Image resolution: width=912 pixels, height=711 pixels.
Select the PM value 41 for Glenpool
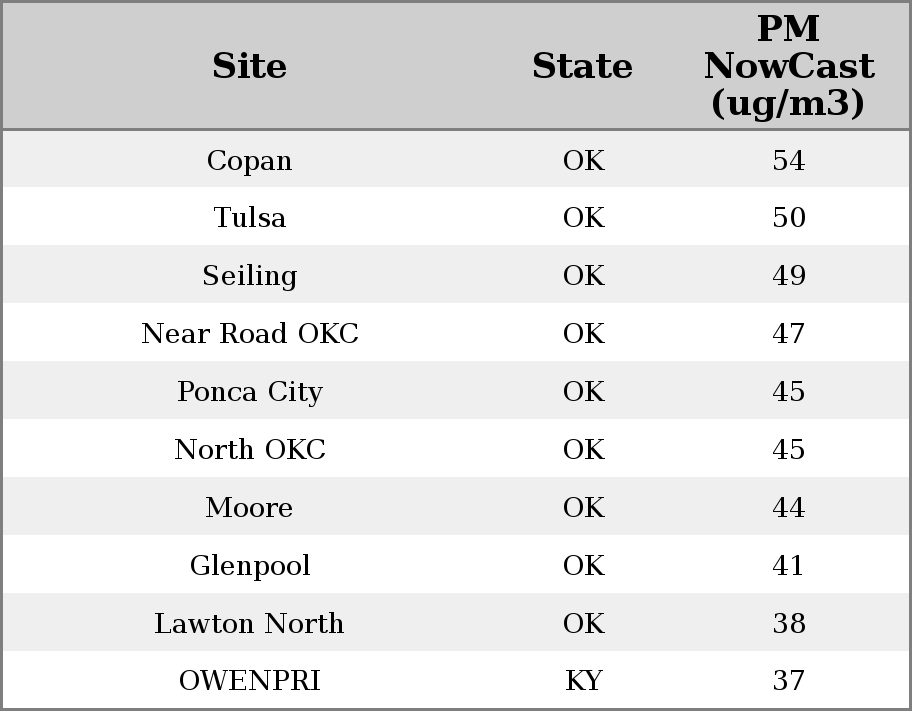pyautogui.click(x=788, y=566)
